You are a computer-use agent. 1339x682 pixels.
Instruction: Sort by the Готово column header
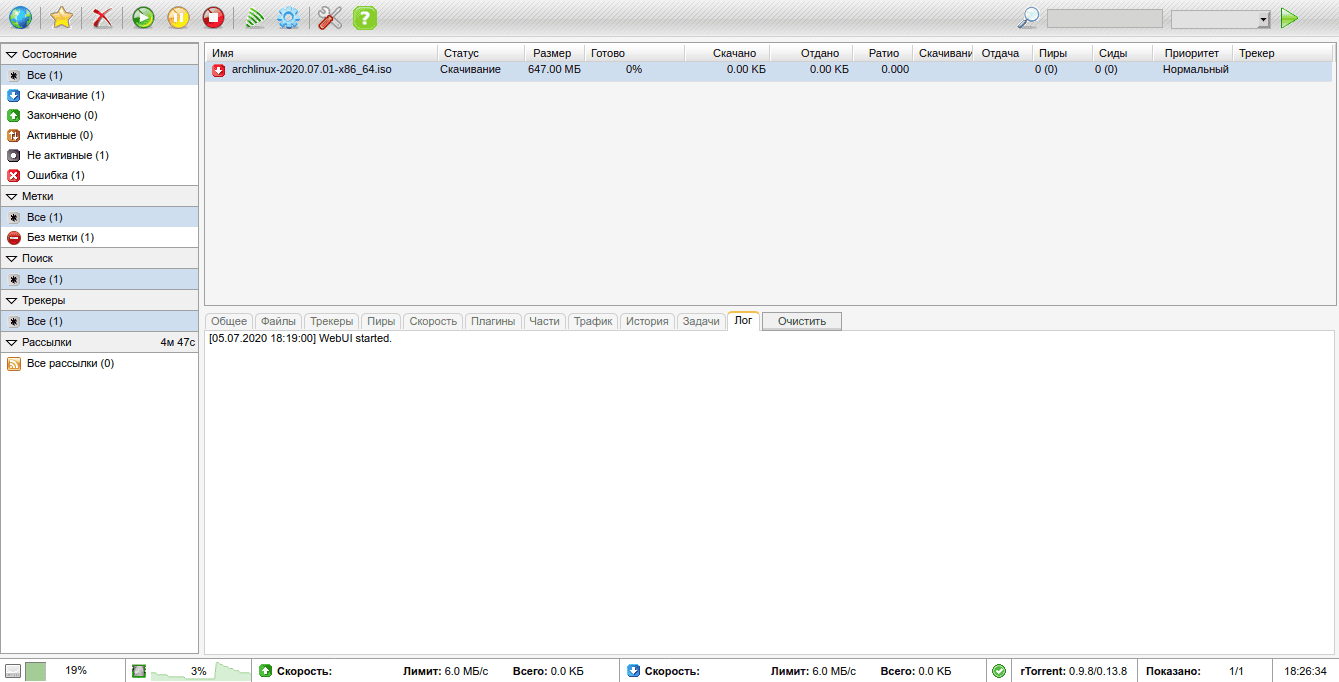click(634, 53)
